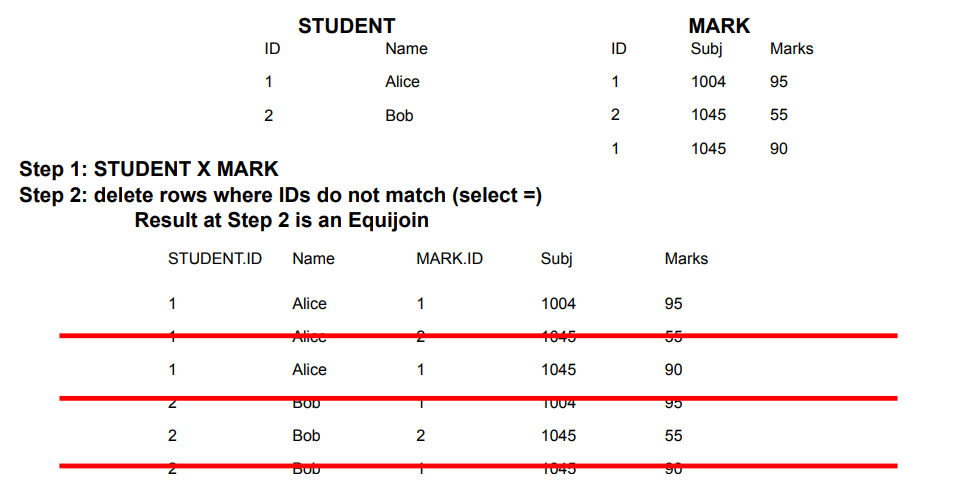The width and height of the screenshot is (970, 480).
Task: Click the first red strikethrough line
Action: click(478, 336)
